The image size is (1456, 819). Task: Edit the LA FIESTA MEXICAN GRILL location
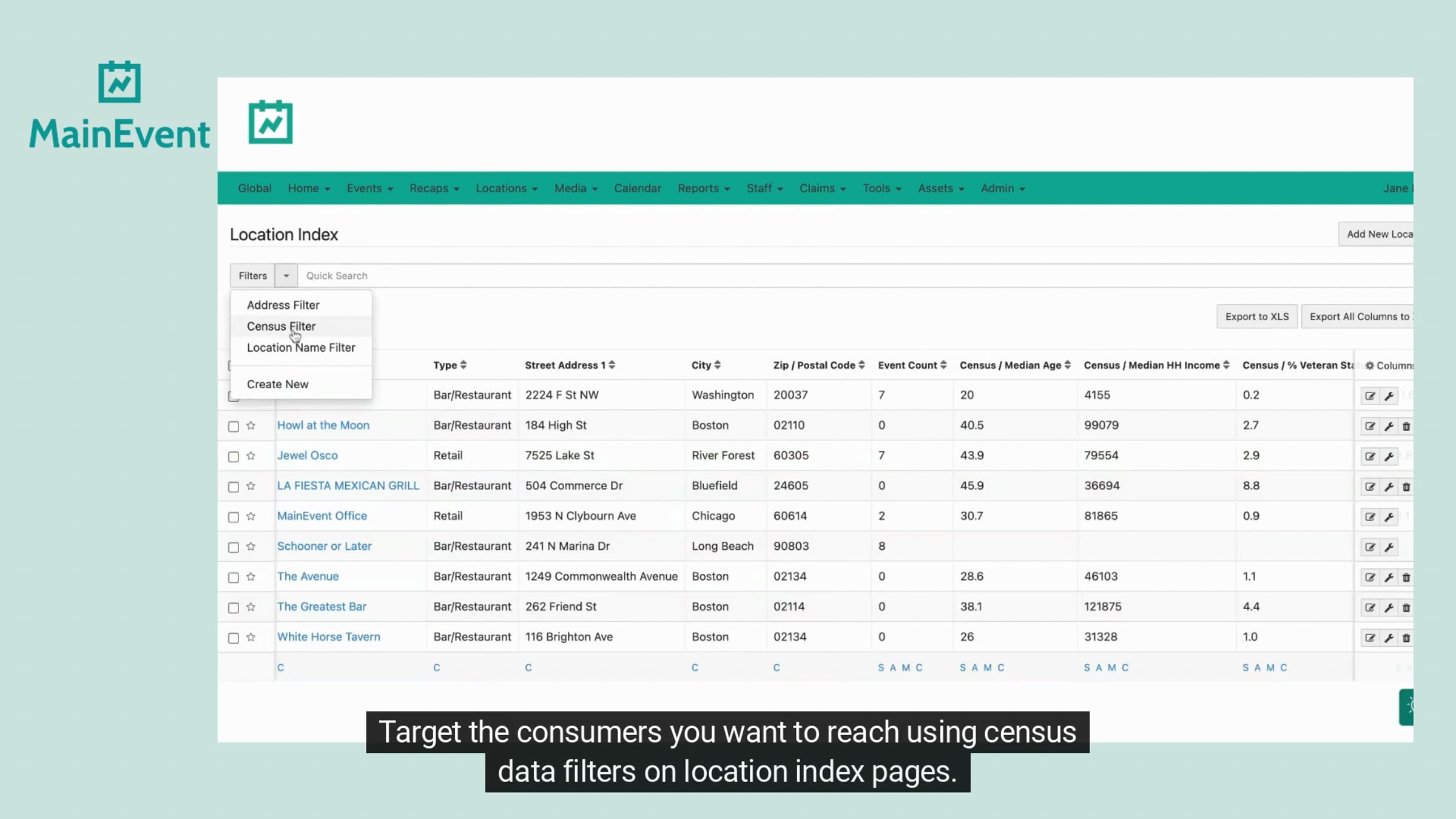pyautogui.click(x=1370, y=487)
